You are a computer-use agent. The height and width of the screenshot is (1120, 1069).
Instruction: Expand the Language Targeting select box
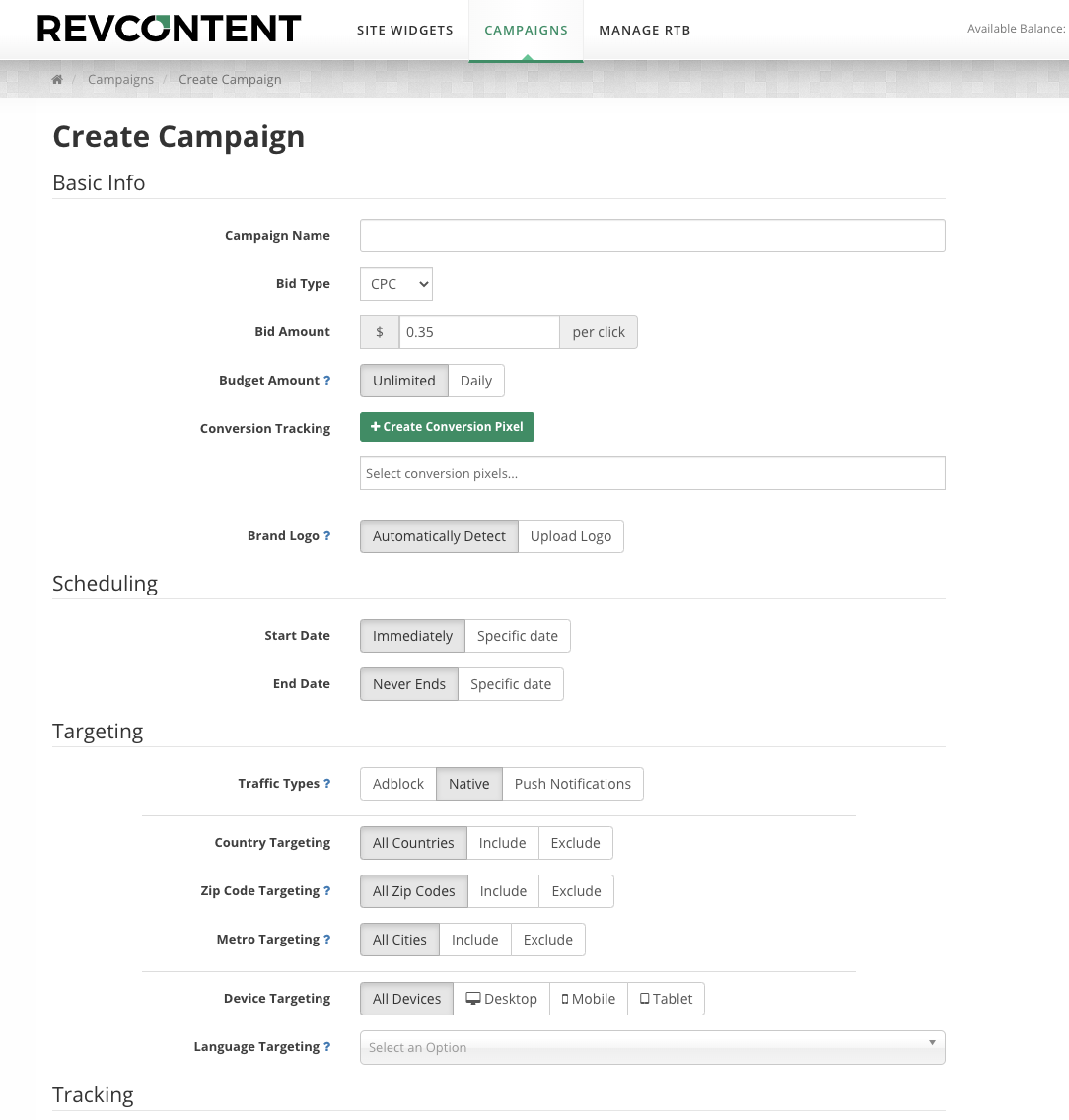click(652, 1047)
